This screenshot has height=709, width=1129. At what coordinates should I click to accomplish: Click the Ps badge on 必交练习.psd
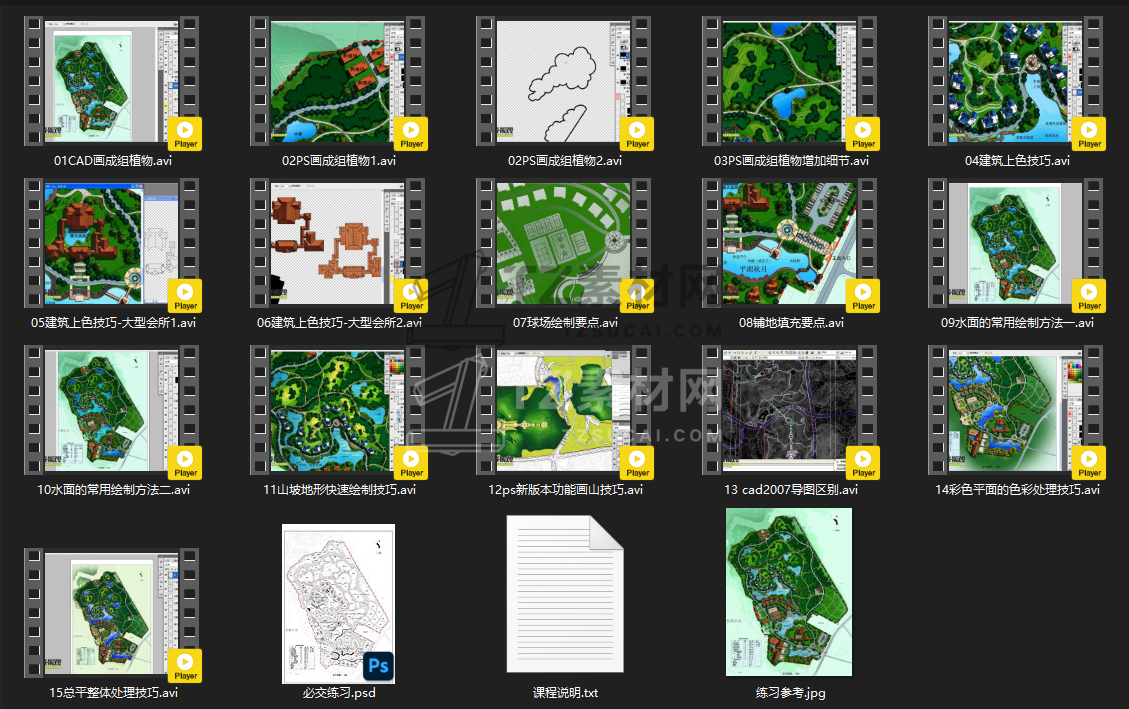tap(378, 666)
